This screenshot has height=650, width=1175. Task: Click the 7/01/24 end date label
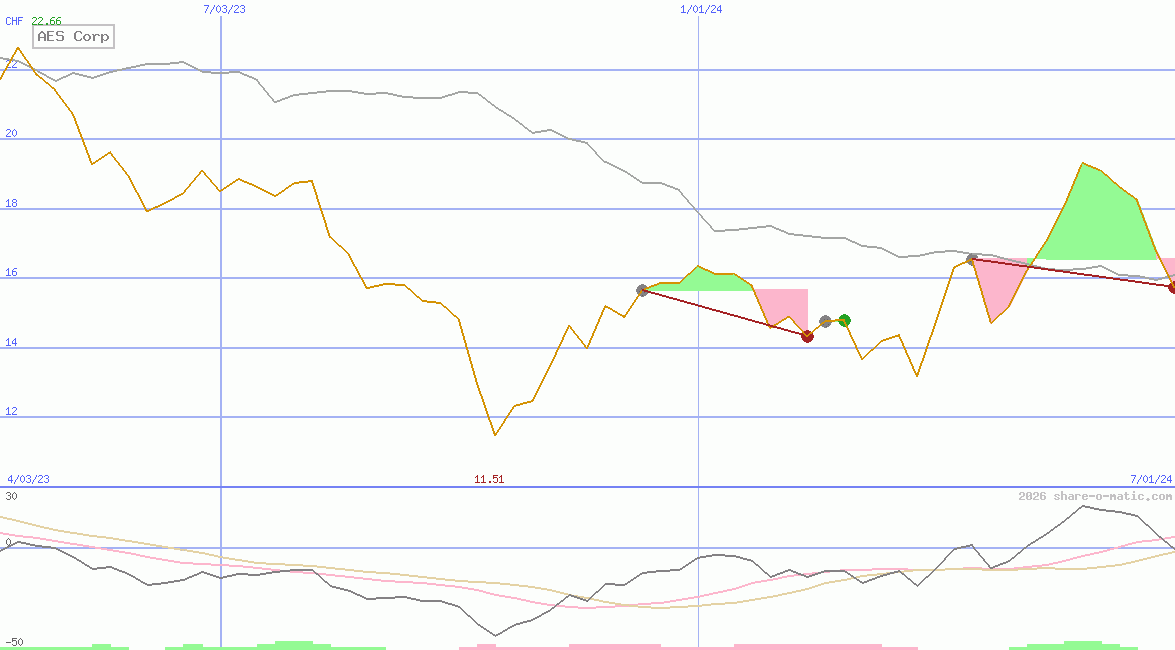1150,479
